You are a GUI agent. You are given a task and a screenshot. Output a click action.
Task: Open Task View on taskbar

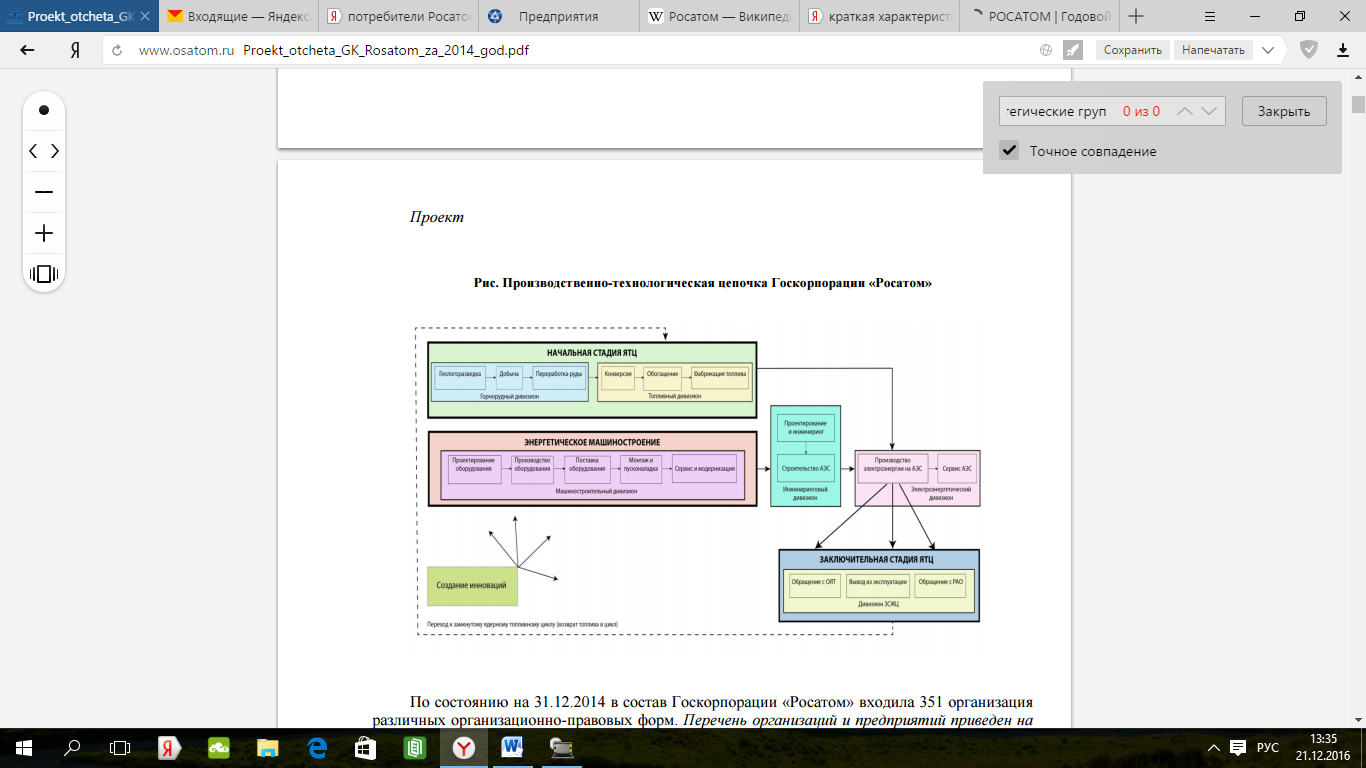click(119, 747)
